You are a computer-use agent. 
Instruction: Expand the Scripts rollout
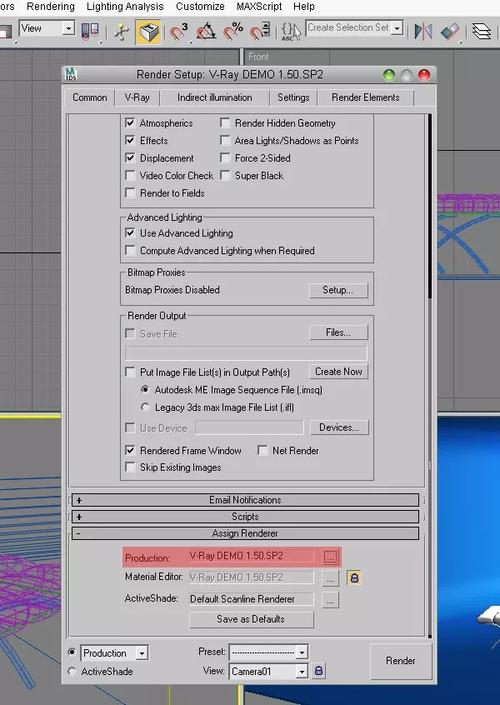[245, 516]
